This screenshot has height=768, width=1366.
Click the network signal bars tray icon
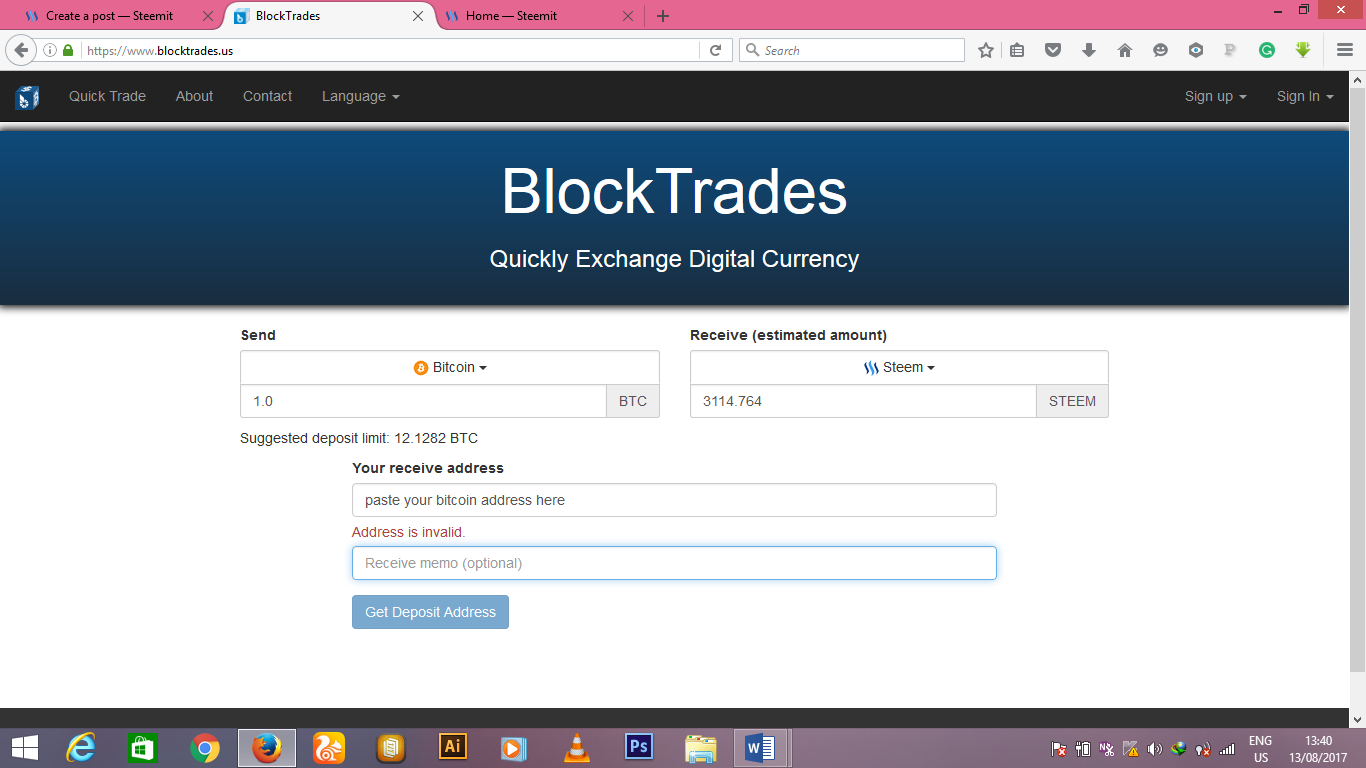pos(1227,748)
